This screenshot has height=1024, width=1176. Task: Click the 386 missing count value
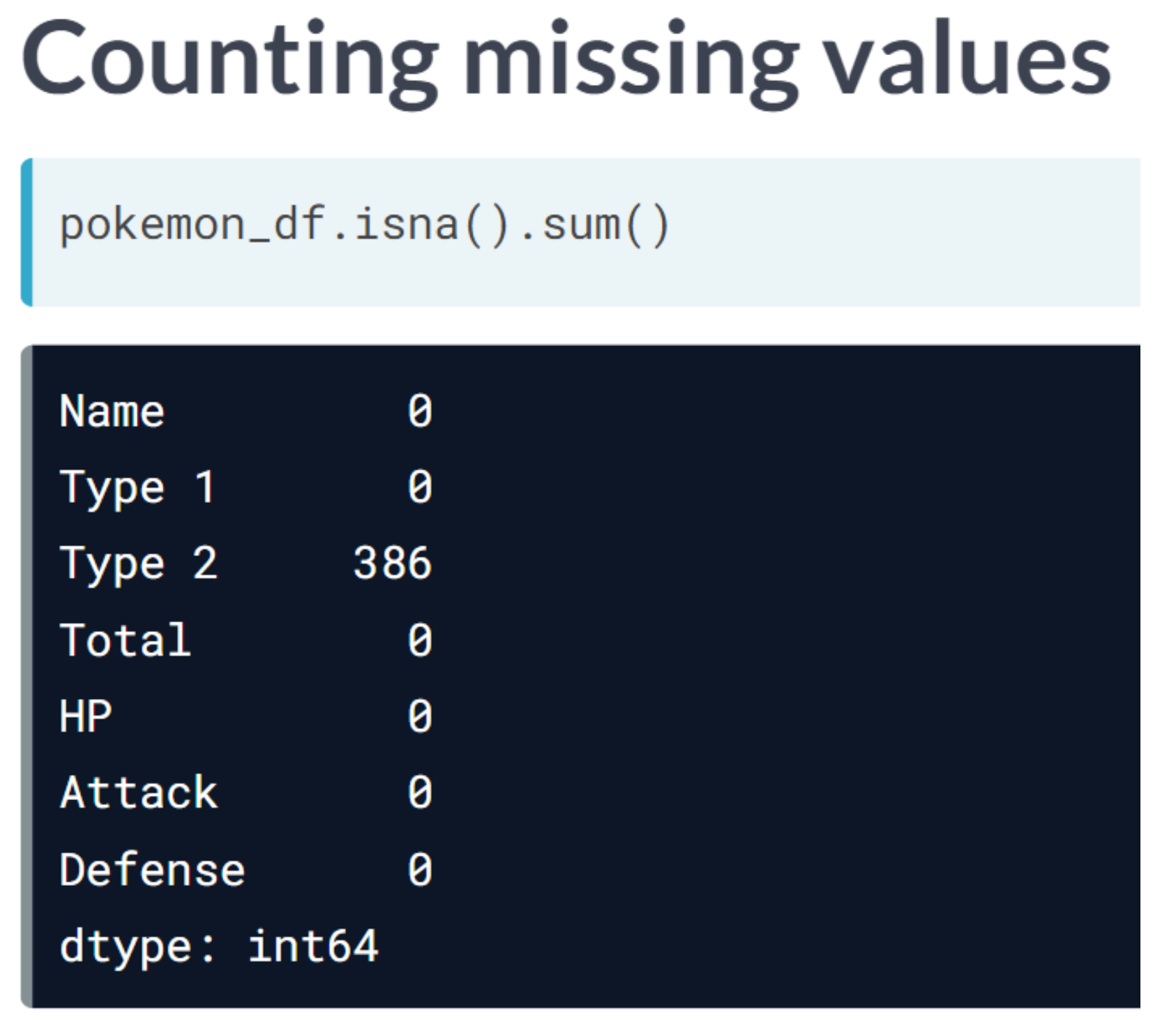393,564
